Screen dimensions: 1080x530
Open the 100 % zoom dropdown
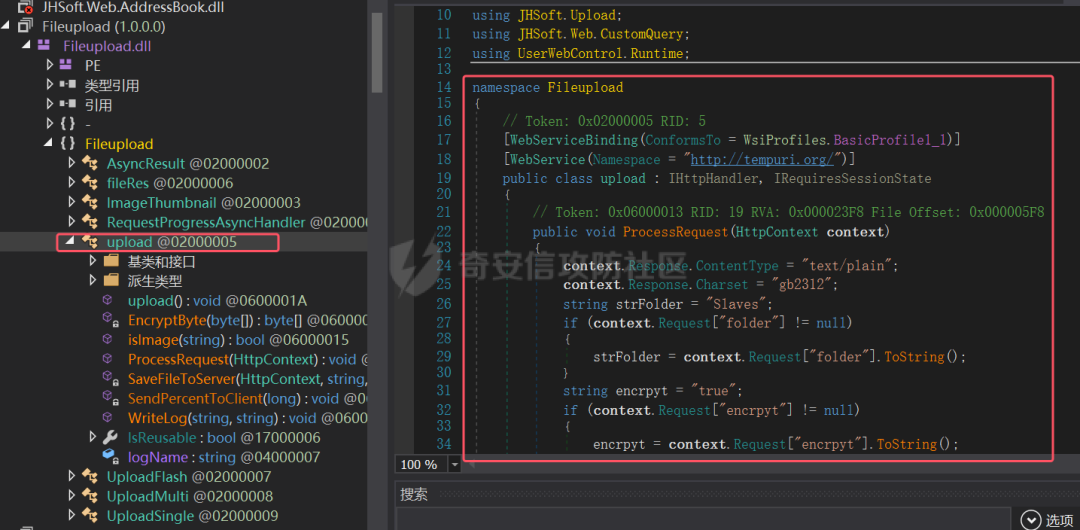point(454,465)
